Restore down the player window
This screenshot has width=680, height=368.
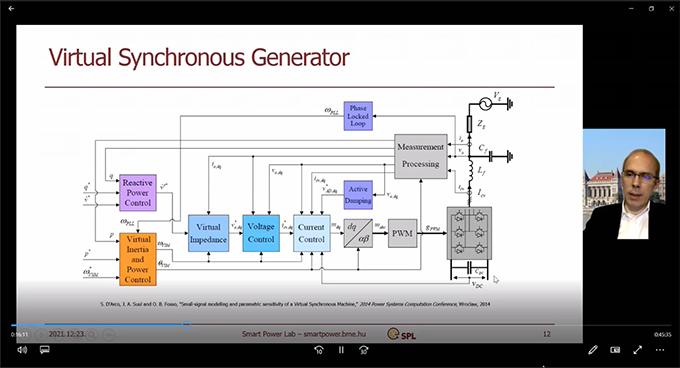651,8
